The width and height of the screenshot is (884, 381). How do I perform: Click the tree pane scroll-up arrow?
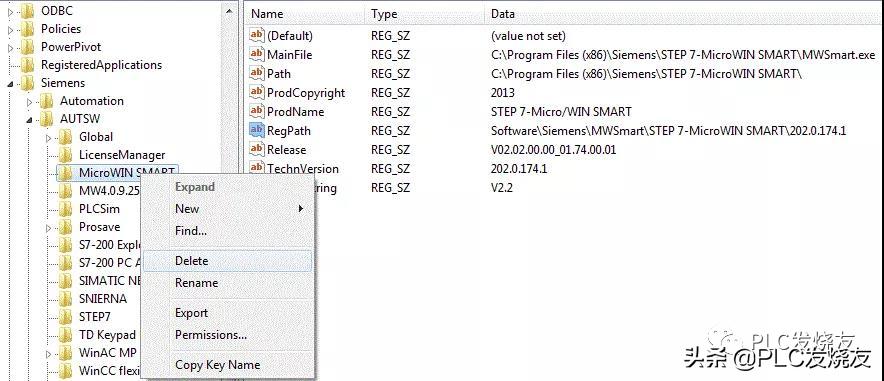228,11
